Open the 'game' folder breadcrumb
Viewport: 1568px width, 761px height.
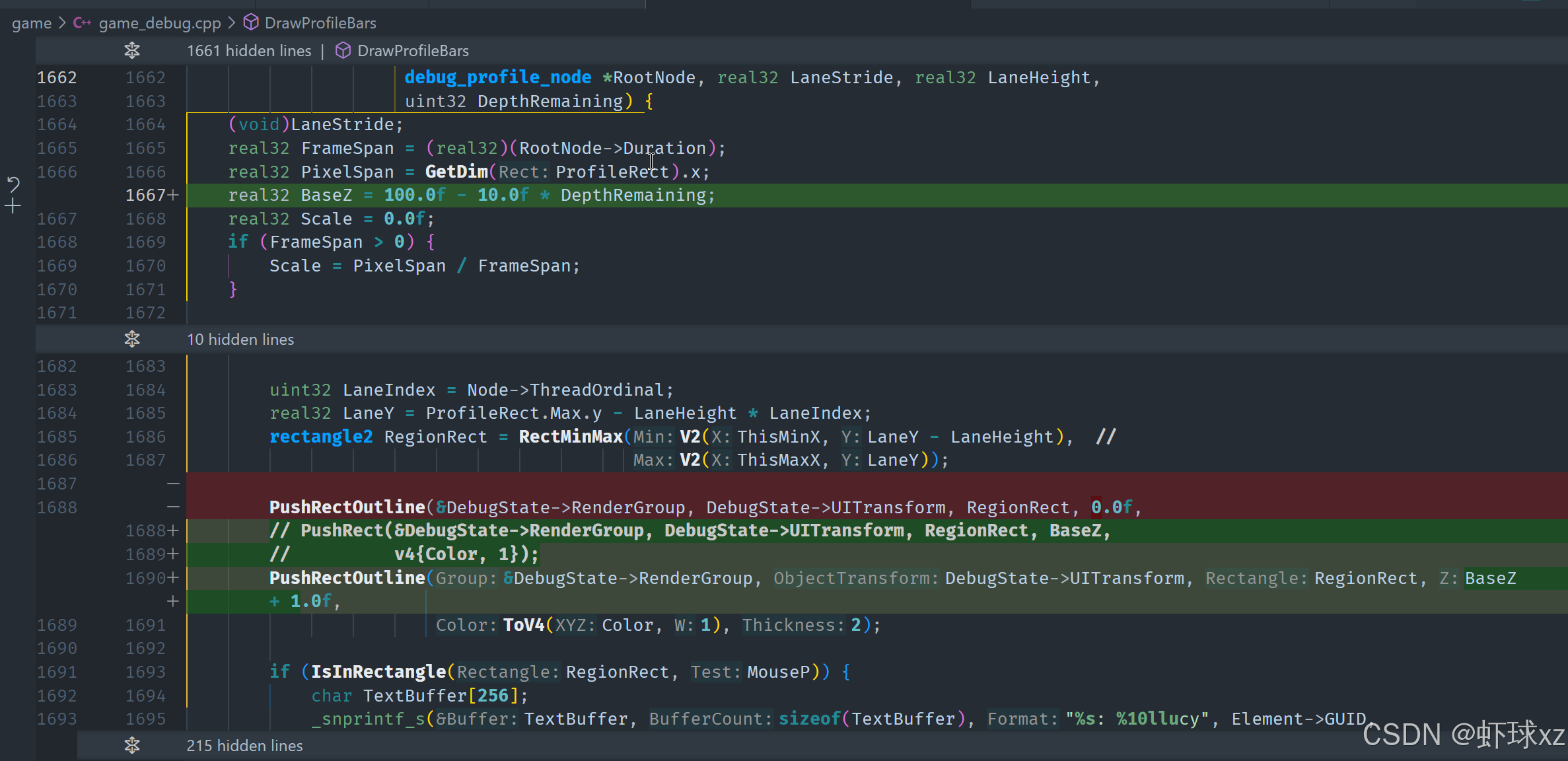(31, 23)
